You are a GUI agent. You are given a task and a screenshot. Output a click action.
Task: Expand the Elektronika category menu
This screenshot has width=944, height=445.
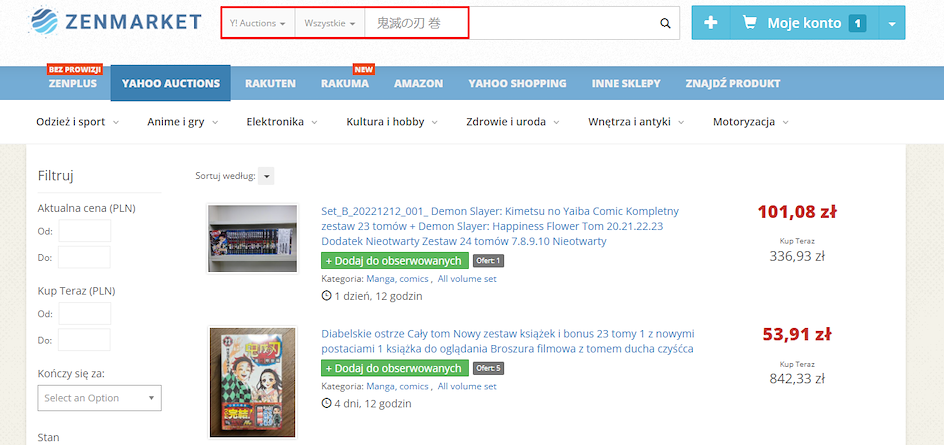[x=282, y=122]
